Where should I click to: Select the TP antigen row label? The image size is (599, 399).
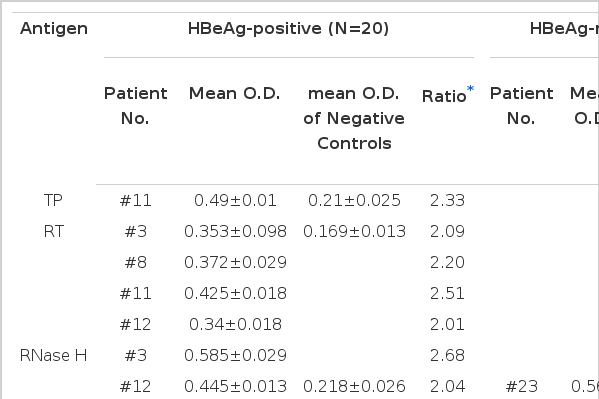click(53, 200)
